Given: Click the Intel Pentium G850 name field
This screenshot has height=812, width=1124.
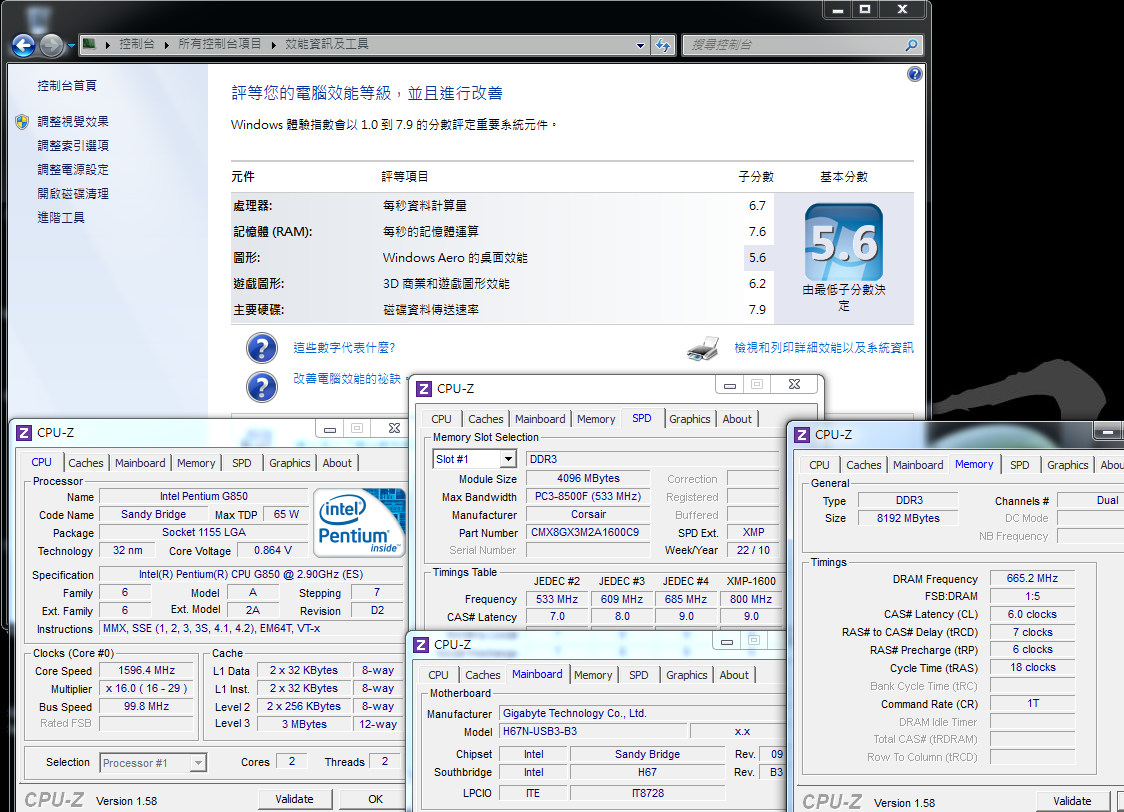Looking at the screenshot, I should click(x=204, y=496).
